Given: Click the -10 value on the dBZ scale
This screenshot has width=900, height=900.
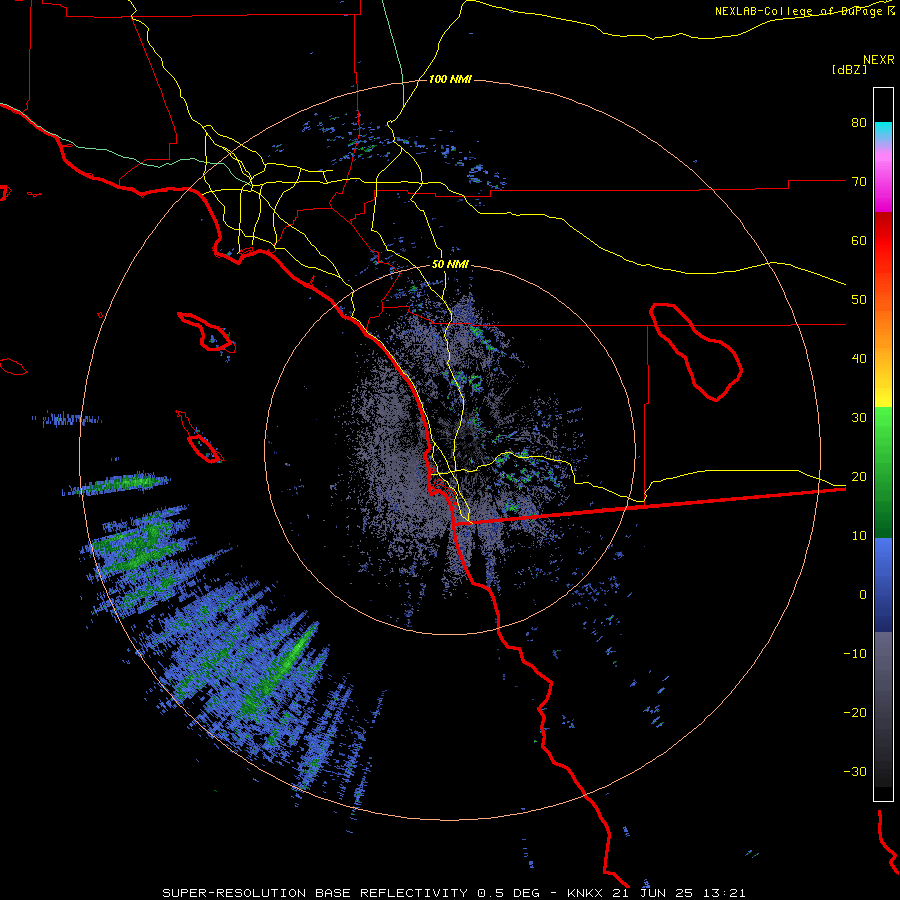Looking at the screenshot, I should point(855,654).
